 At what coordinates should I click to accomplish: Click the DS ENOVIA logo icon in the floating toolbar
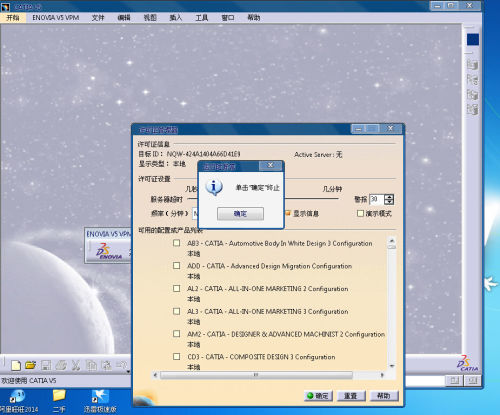coord(109,251)
